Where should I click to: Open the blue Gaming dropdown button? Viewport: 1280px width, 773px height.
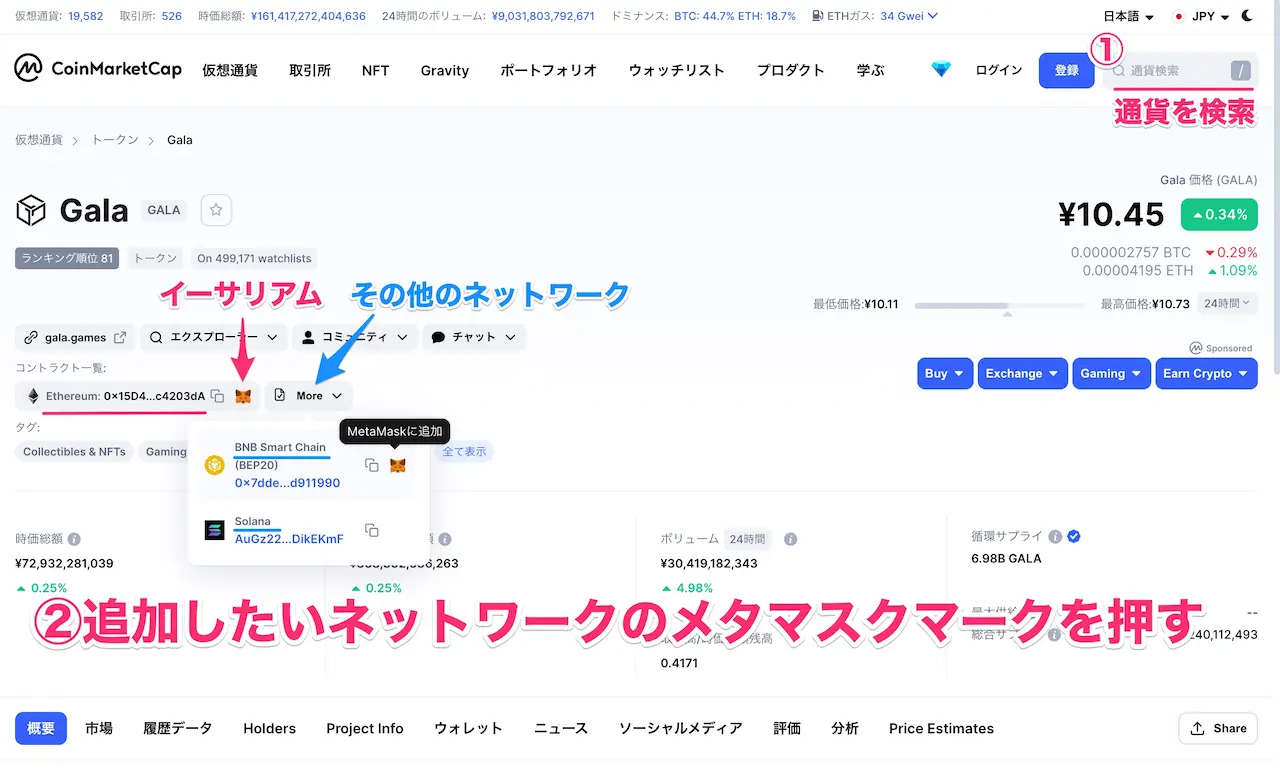click(x=1112, y=373)
